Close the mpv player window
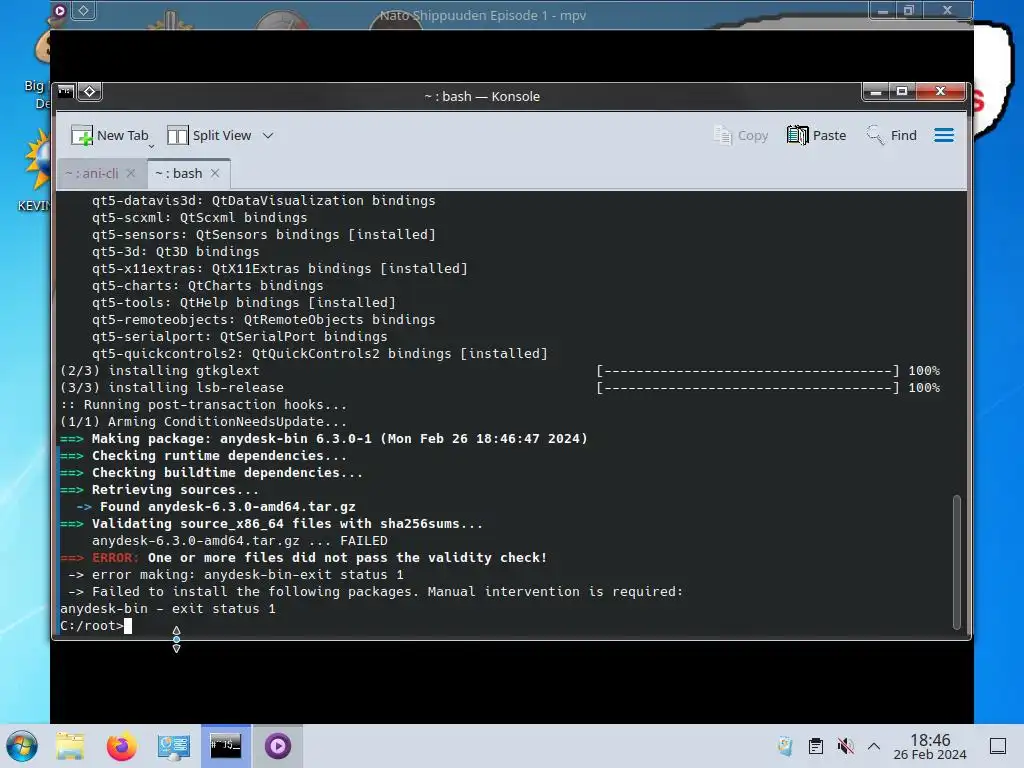 click(x=947, y=10)
